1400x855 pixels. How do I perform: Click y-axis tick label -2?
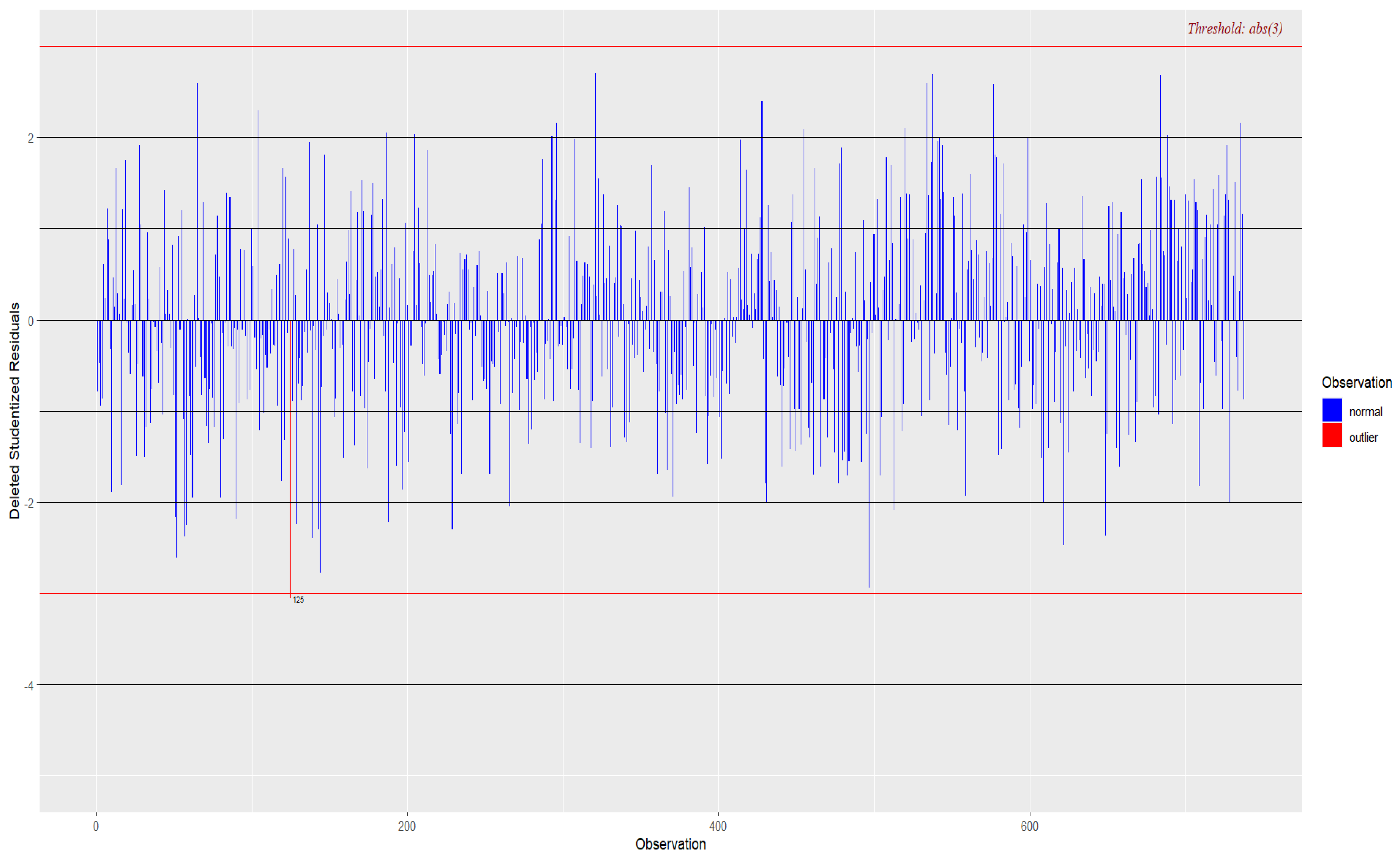click(29, 503)
